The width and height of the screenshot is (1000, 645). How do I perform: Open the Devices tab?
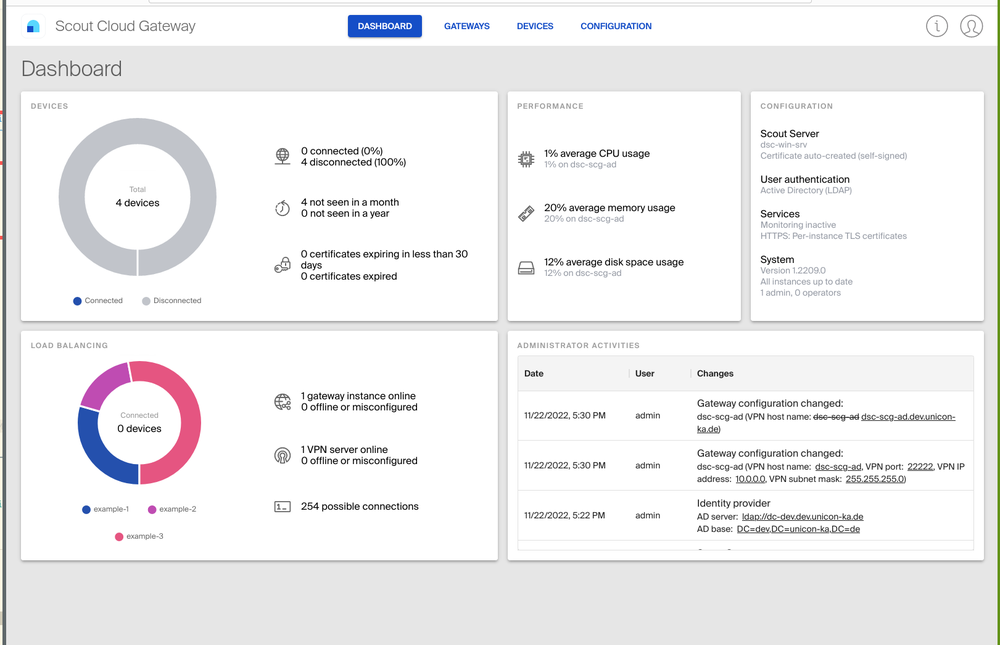535,26
